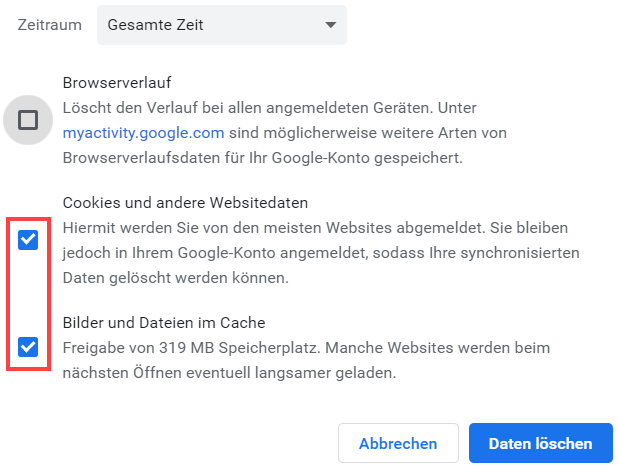Confirm with the Daten löschen button
The height and width of the screenshot is (471, 619).
[x=541, y=443]
